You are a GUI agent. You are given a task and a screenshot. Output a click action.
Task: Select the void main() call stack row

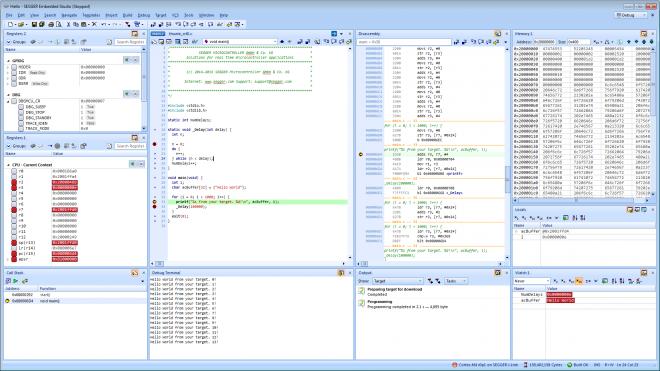click(75, 301)
